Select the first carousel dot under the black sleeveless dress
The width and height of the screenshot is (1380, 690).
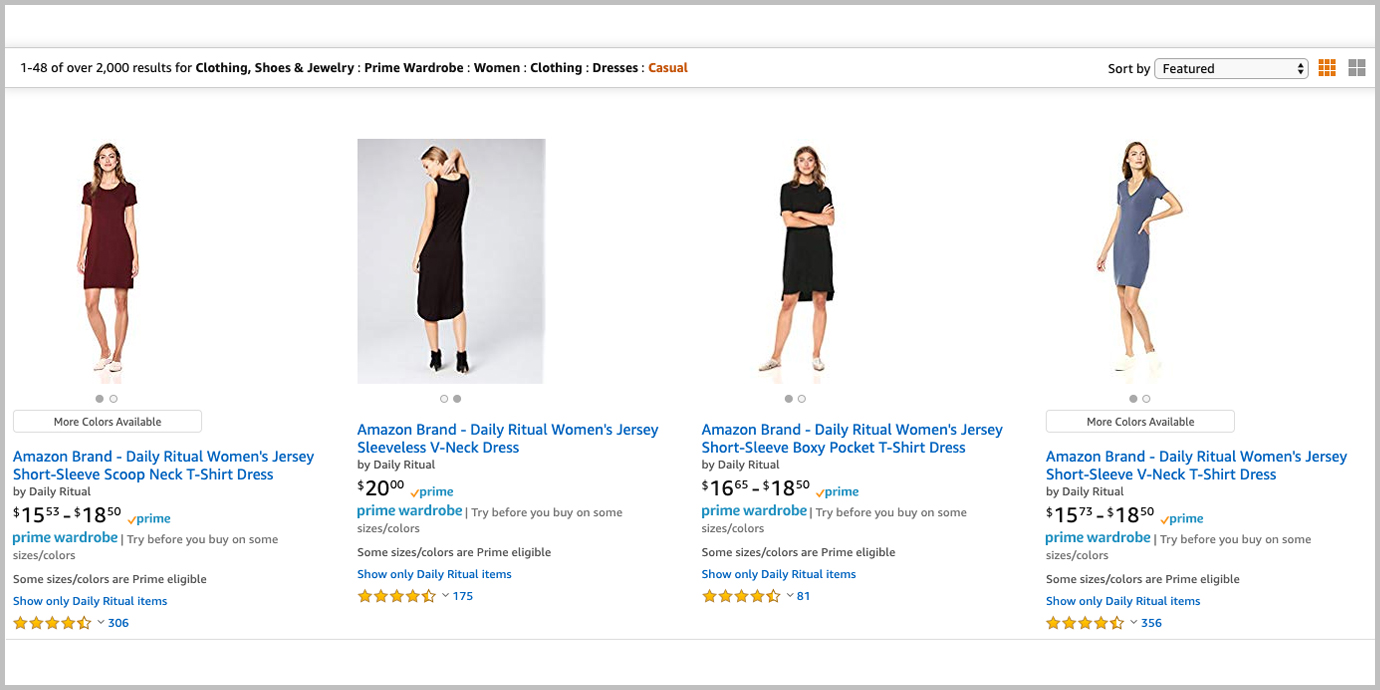pyautogui.click(x=444, y=397)
